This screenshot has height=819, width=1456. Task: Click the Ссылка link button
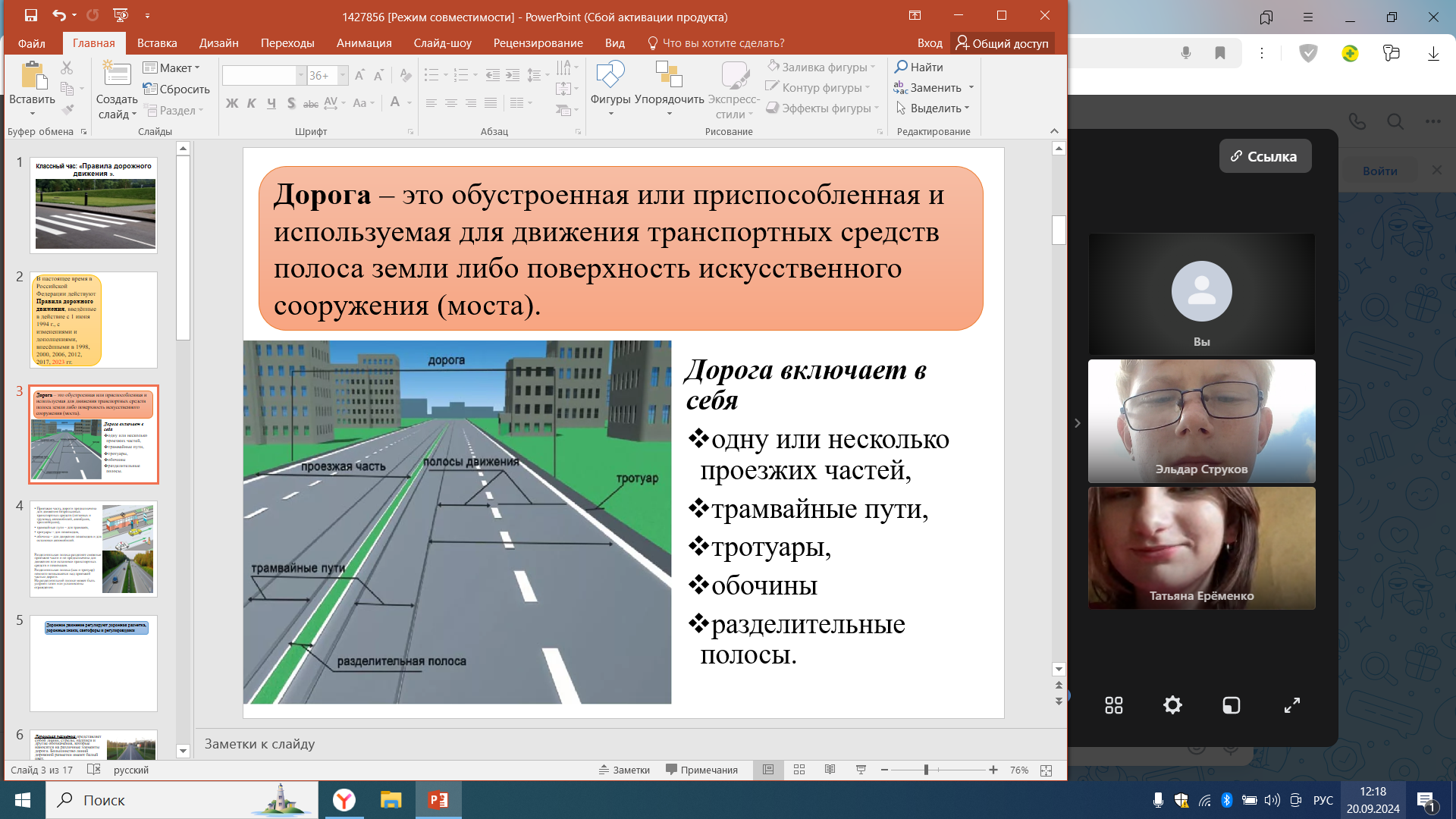(x=1264, y=156)
